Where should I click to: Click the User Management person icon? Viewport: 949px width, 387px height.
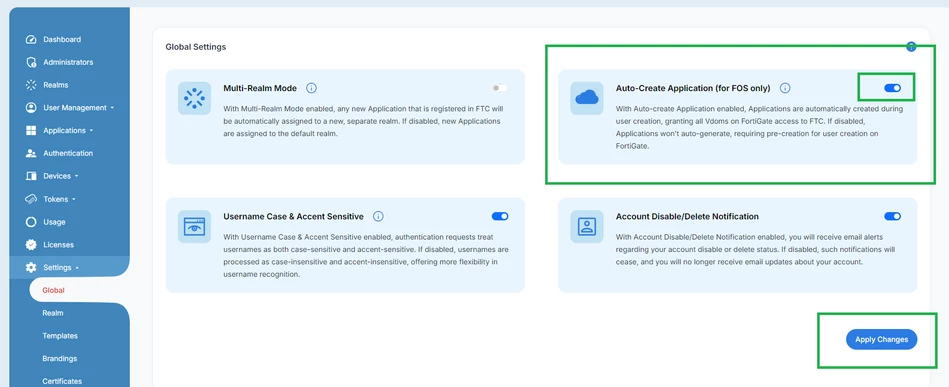(x=31, y=108)
